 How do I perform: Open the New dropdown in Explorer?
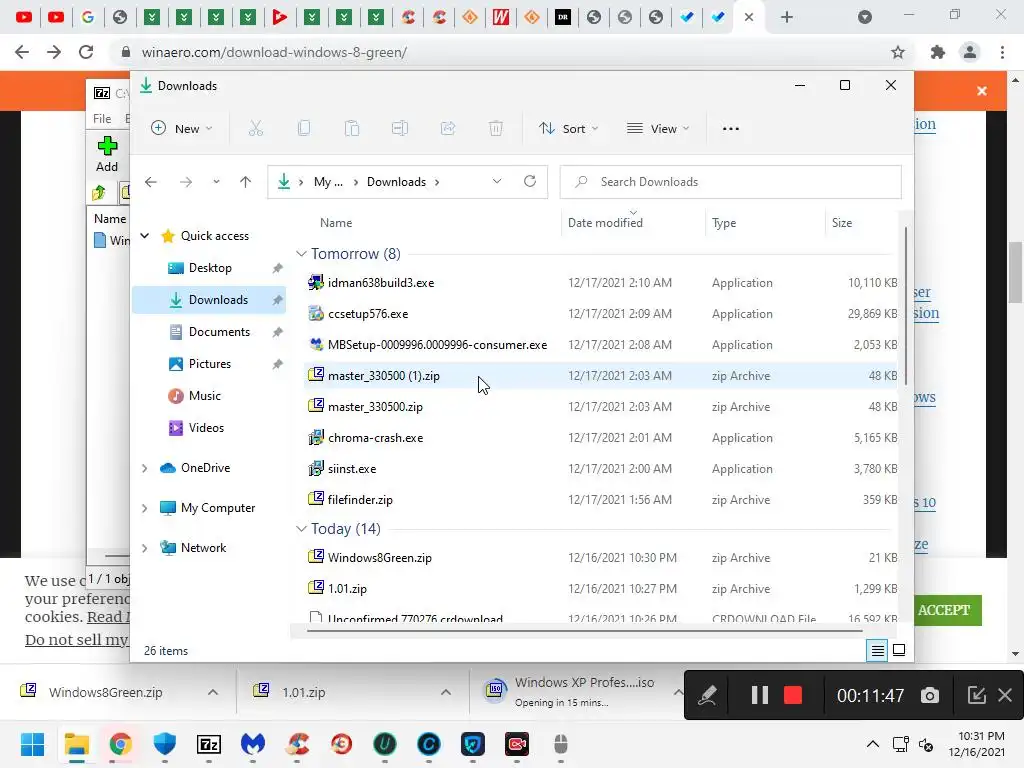[182, 129]
